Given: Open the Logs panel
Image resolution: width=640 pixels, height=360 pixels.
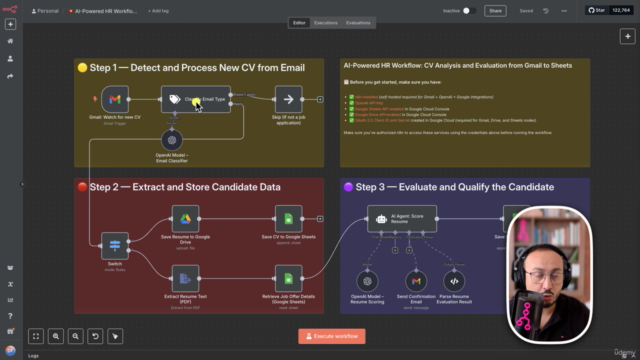Looking at the screenshot, I should [33, 356].
